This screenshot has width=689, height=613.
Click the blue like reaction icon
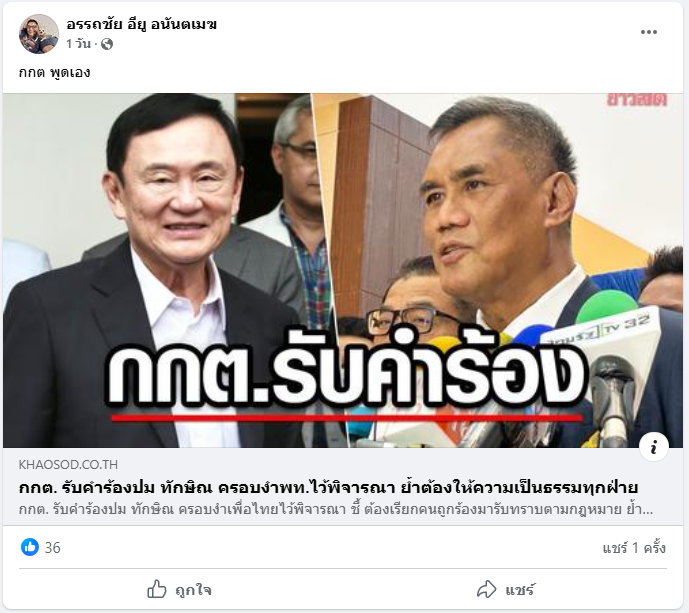point(30,547)
